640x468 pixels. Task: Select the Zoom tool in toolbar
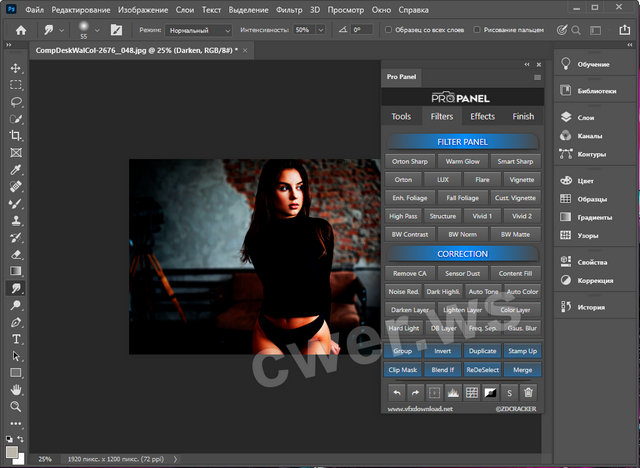[16, 407]
